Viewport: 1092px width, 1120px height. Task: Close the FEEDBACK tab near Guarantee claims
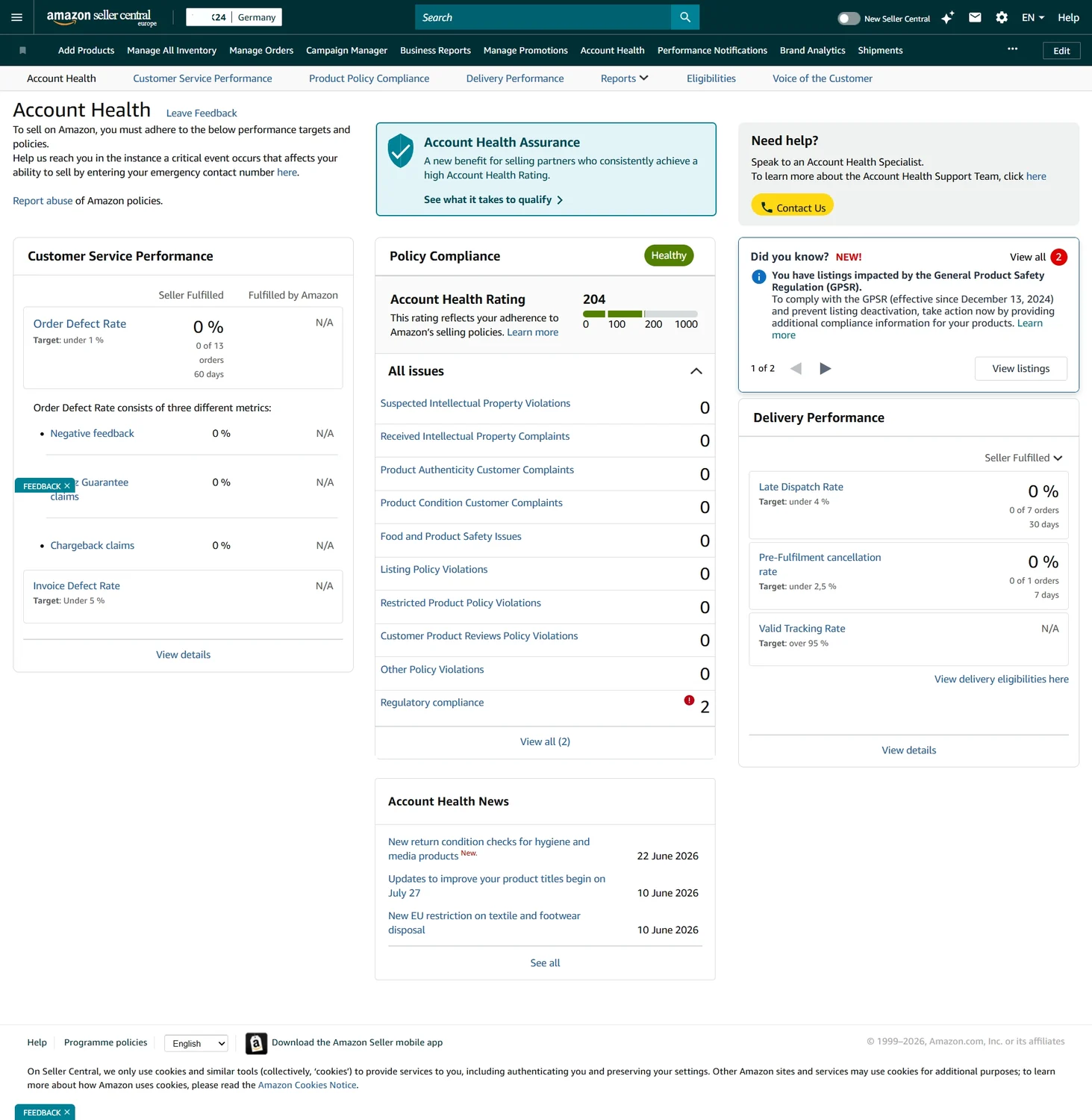pos(67,486)
